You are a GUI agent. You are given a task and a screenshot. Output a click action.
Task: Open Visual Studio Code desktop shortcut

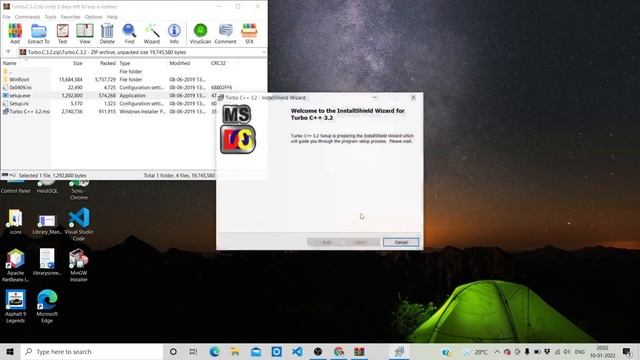click(x=79, y=224)
